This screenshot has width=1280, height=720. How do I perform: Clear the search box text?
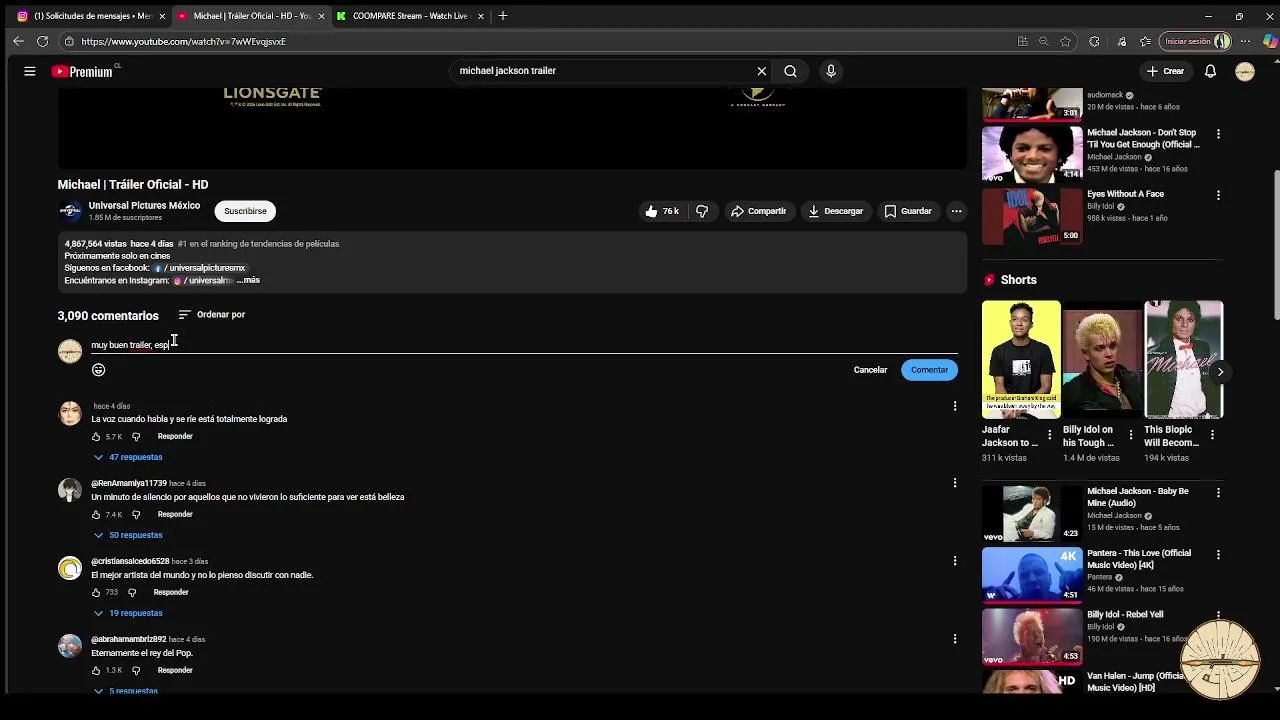coord(761,71)
